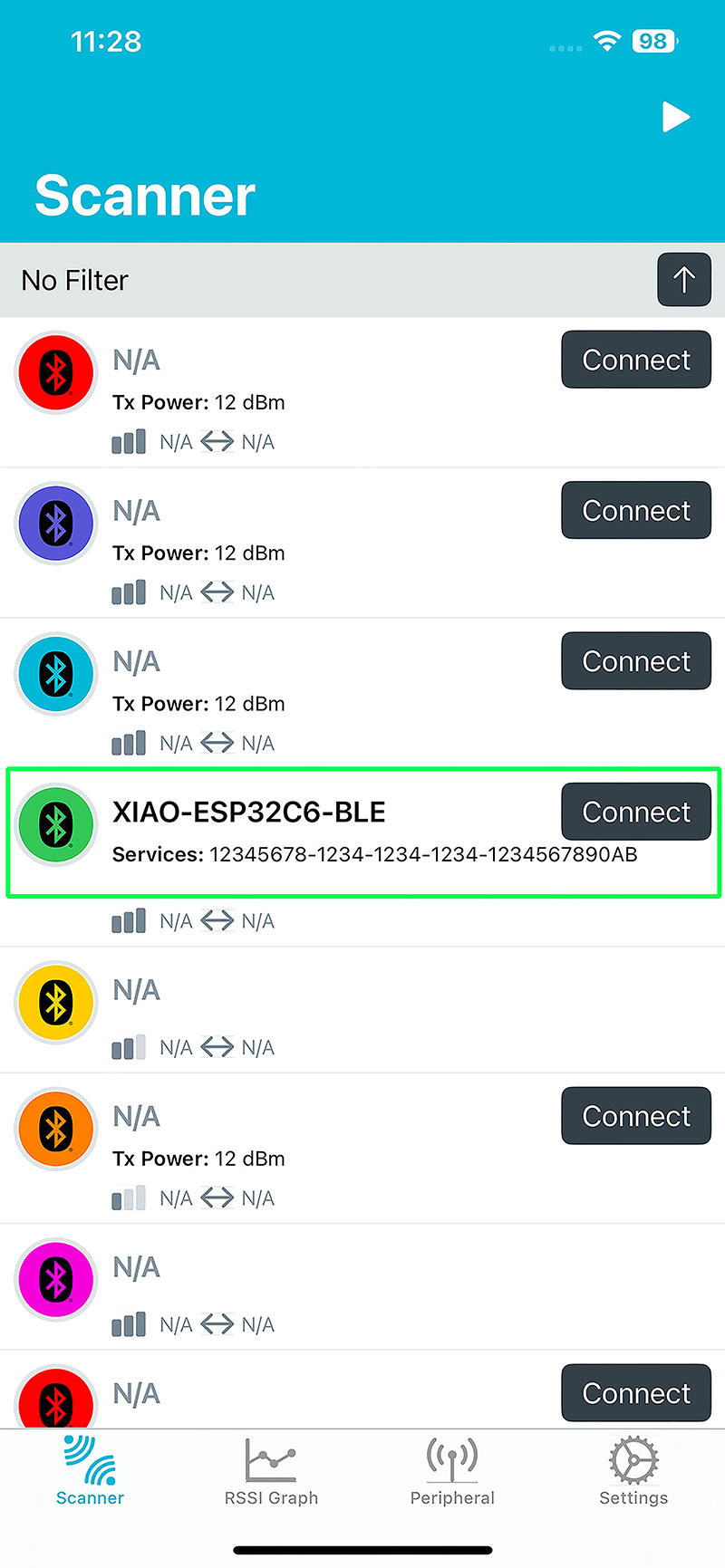Tap the yellow Bluetooth device icon
This screenshot has width=725, height=1568.
click(x=56, y=1003)
